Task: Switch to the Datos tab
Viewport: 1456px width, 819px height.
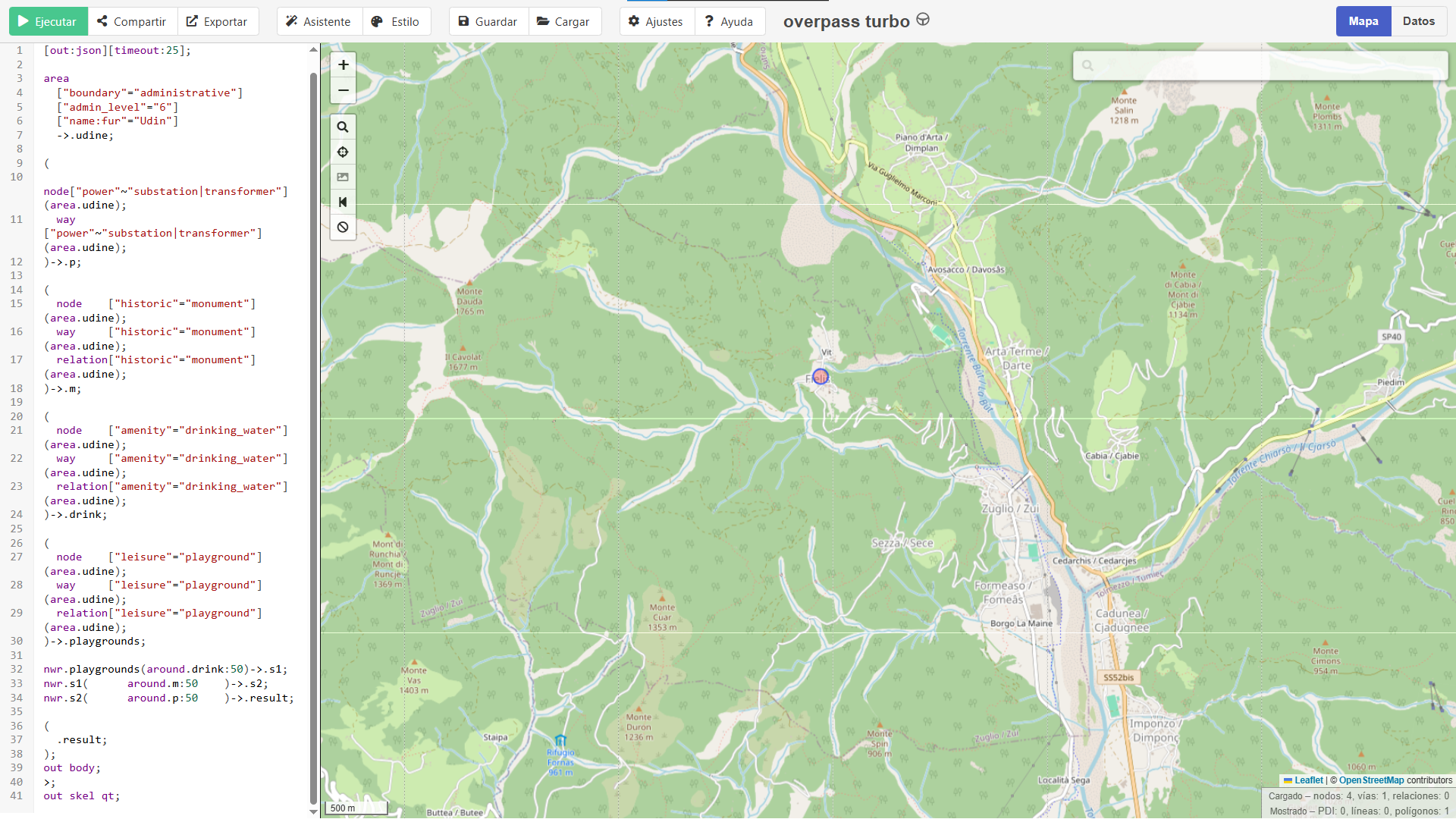Action: tap(1418, 21)
